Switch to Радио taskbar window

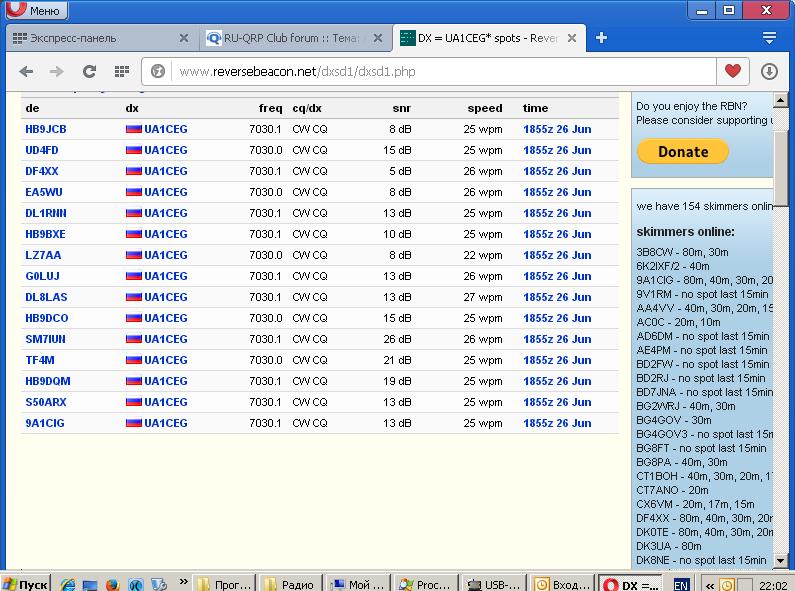pos(290,584)
